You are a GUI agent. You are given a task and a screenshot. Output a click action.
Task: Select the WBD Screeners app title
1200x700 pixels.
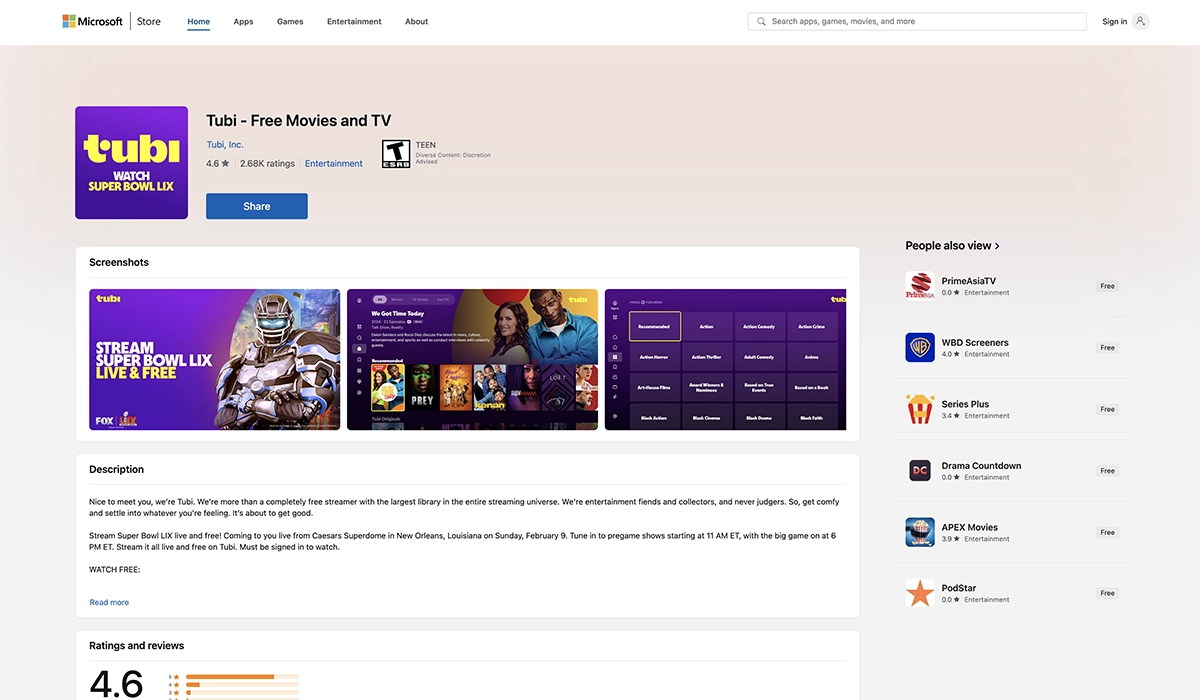point(975,343)
